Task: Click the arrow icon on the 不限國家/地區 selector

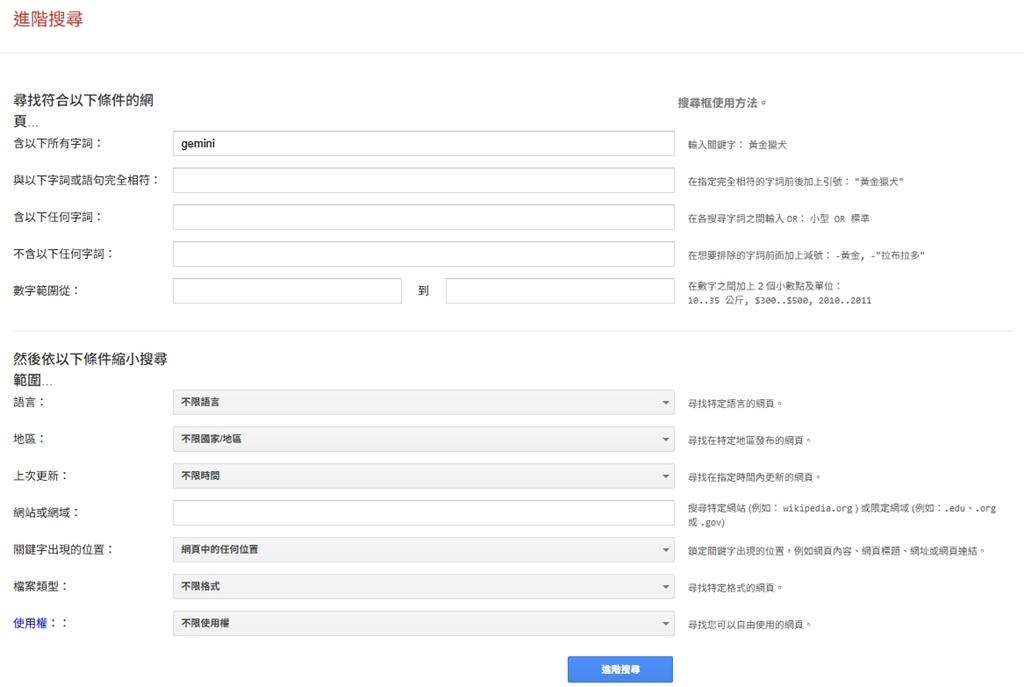Action: (663, 439)
